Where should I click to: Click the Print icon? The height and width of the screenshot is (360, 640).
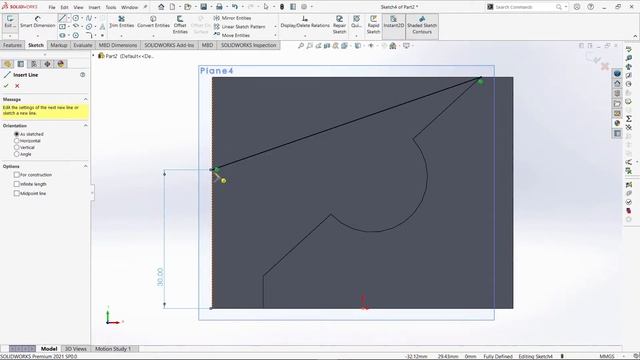coord(219,7)
